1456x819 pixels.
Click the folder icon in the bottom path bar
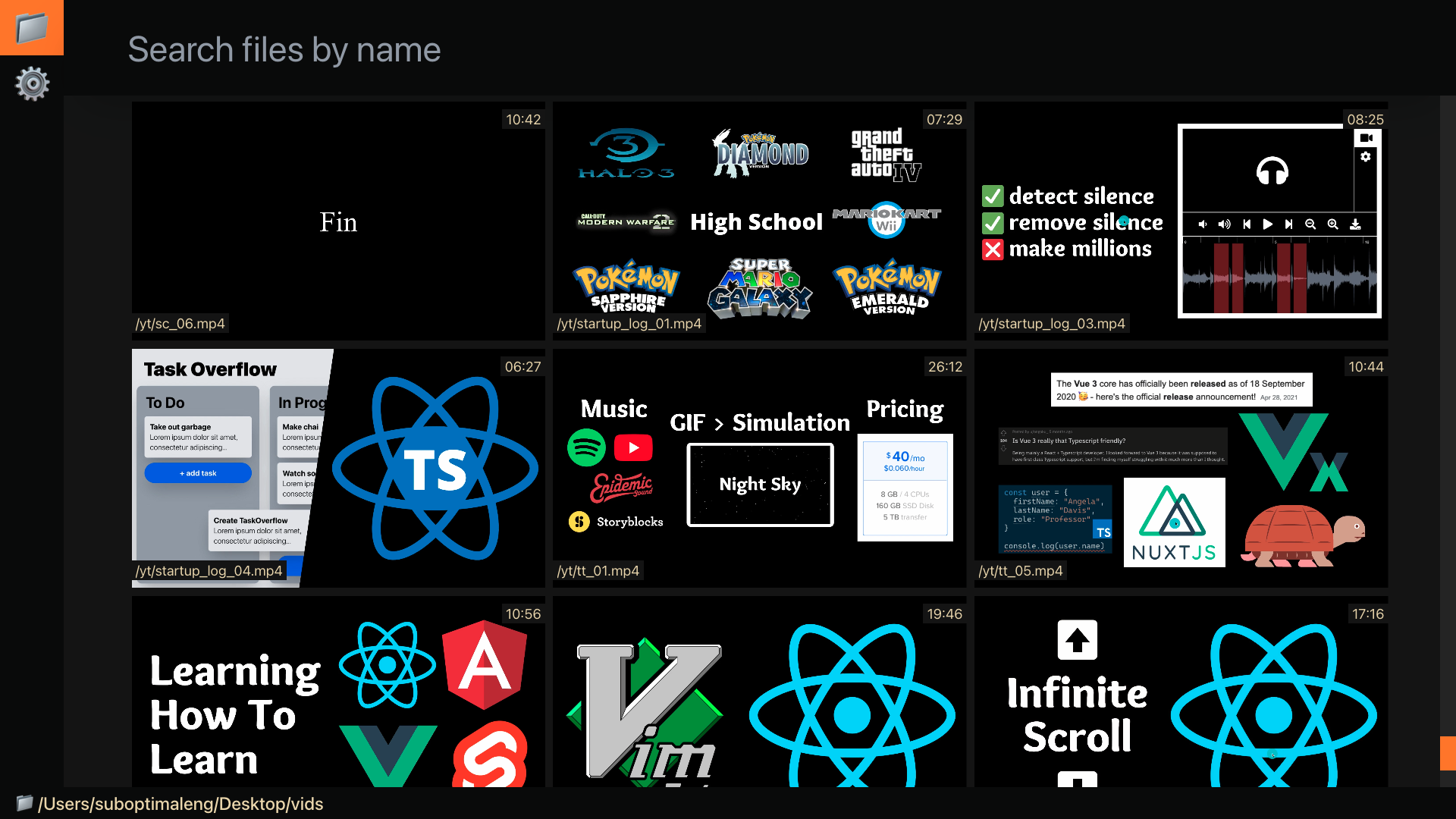pyautogui.click(x=24, y=803)
